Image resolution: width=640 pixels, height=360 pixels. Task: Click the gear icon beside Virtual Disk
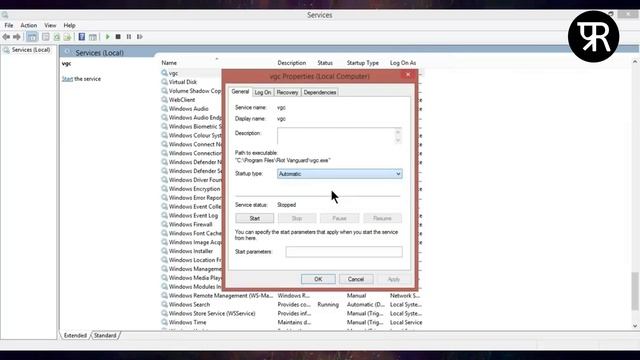point(164,82)
